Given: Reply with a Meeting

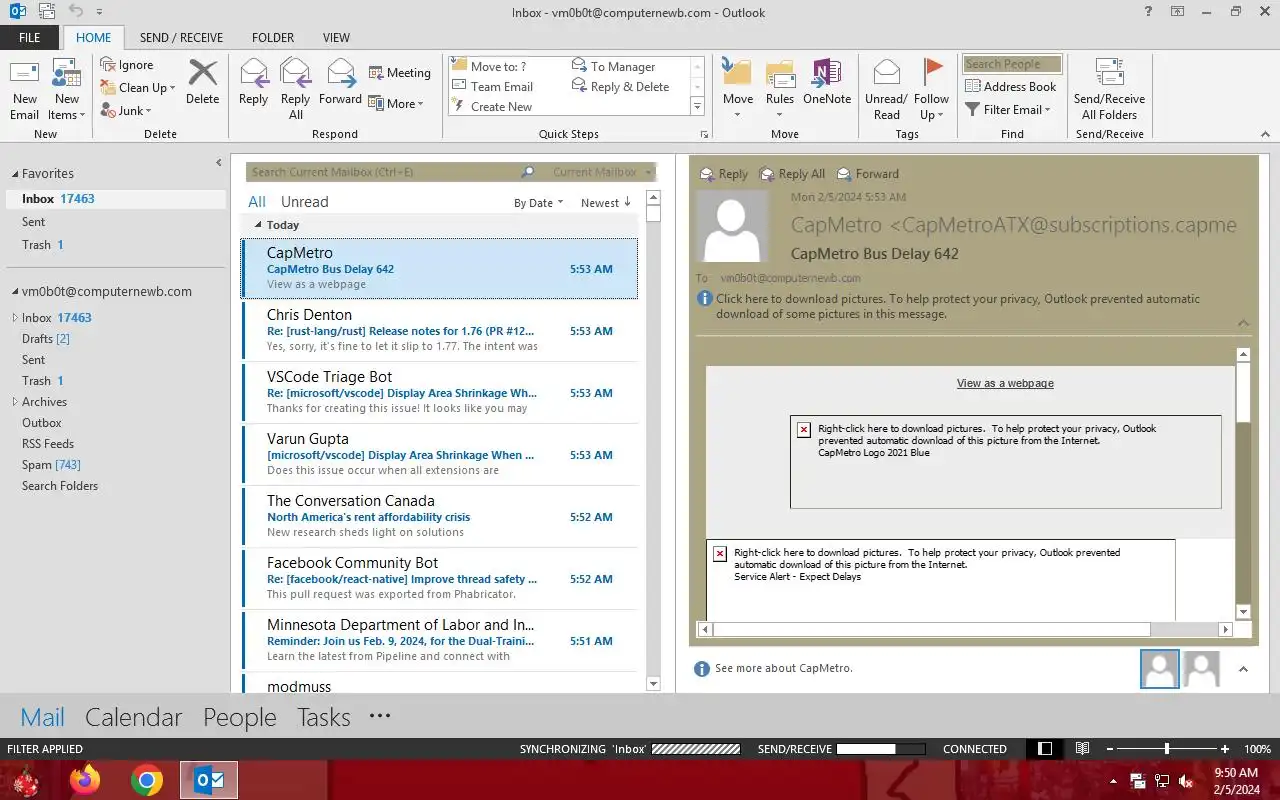Looking at the screenshot, I should [x=399, y=73].
